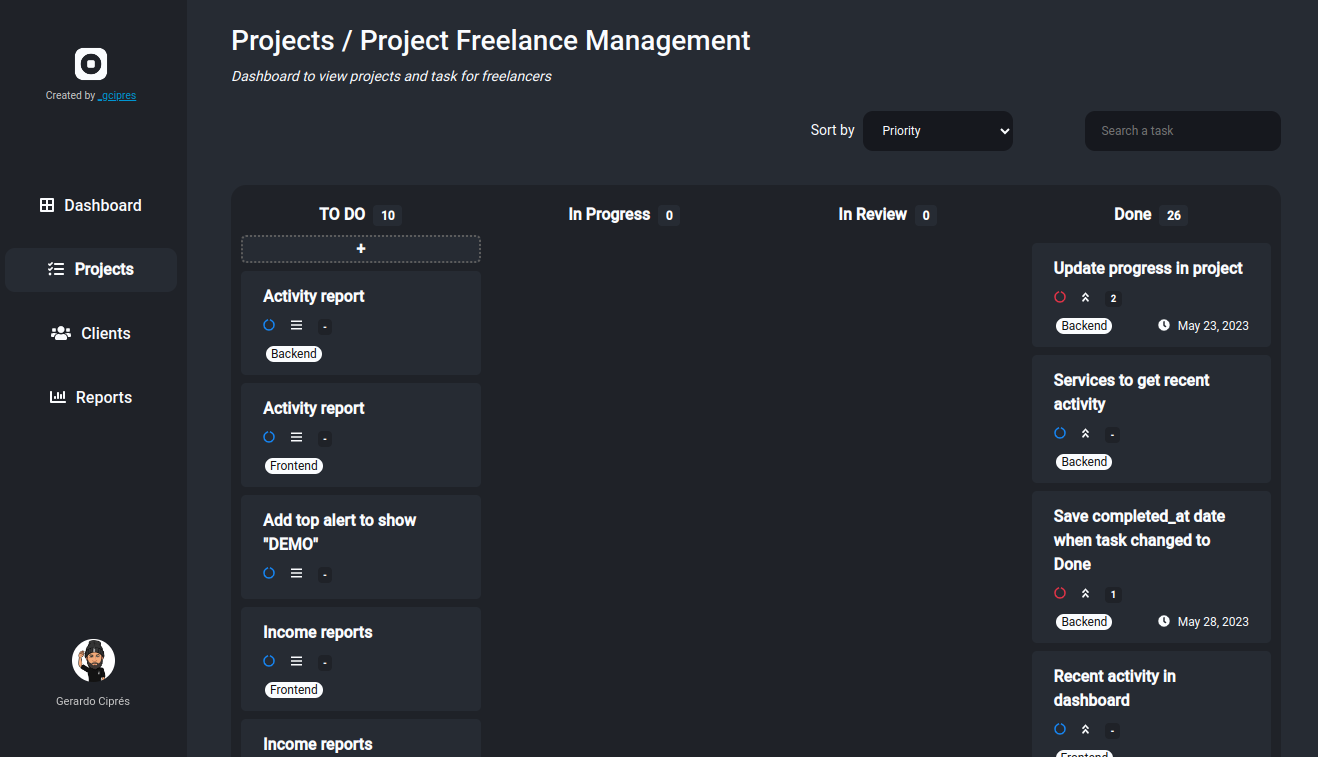The image size is (1318, 757).
Task: Click priority icon on first Activity report card
Action: pos(296,325)
